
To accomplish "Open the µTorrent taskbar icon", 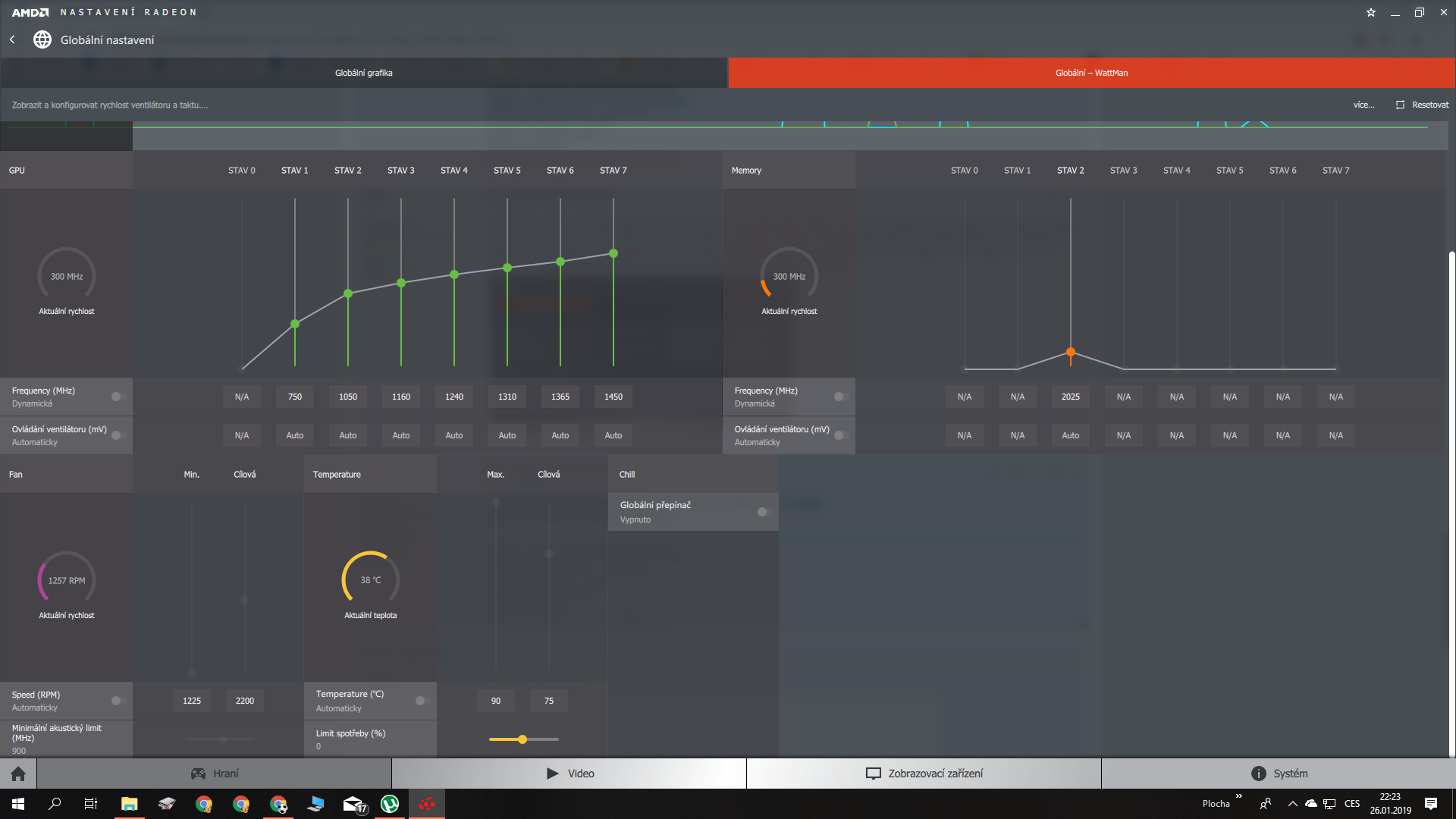I will coord(390,804).
